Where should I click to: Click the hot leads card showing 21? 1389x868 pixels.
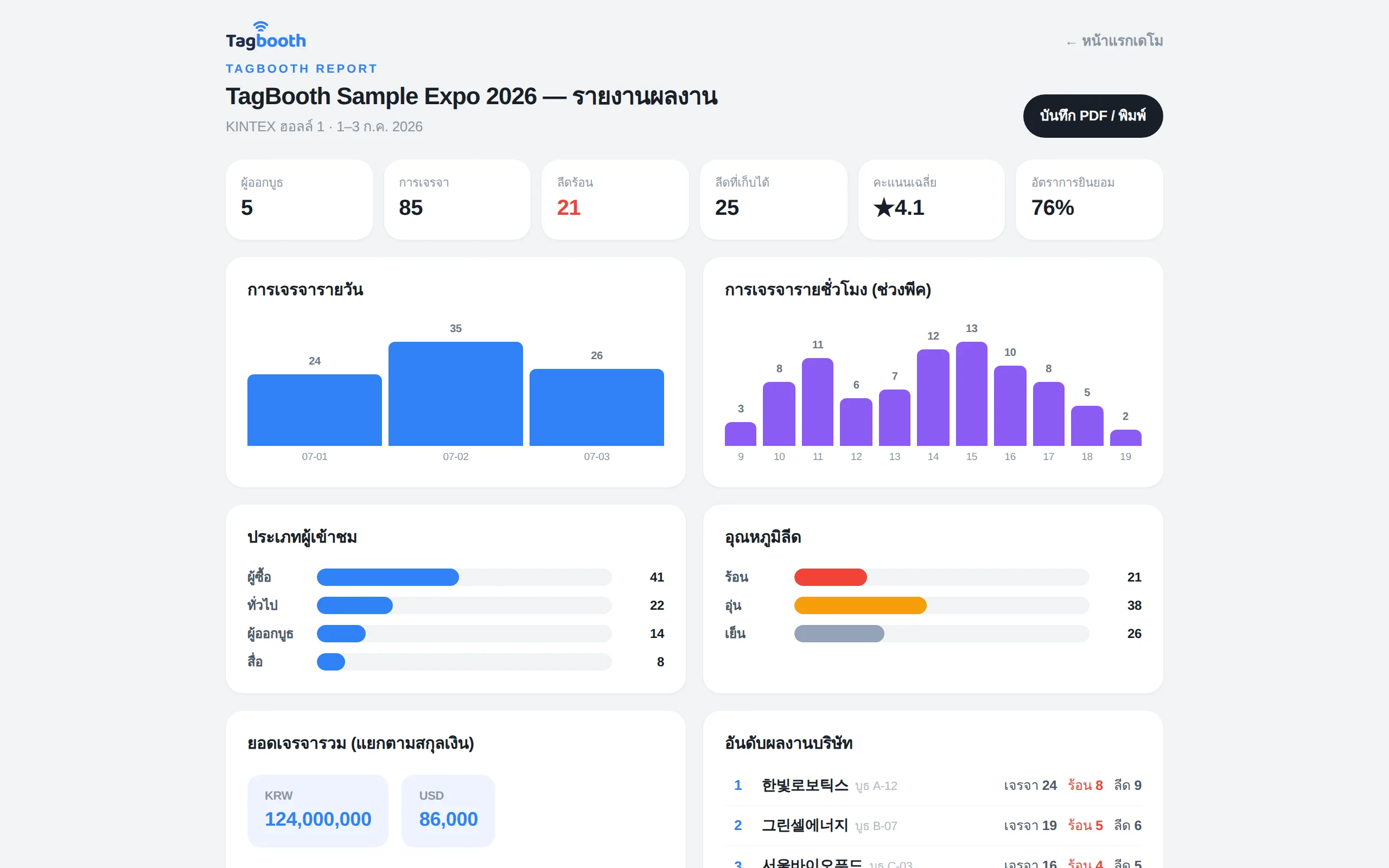click(615, 199)
